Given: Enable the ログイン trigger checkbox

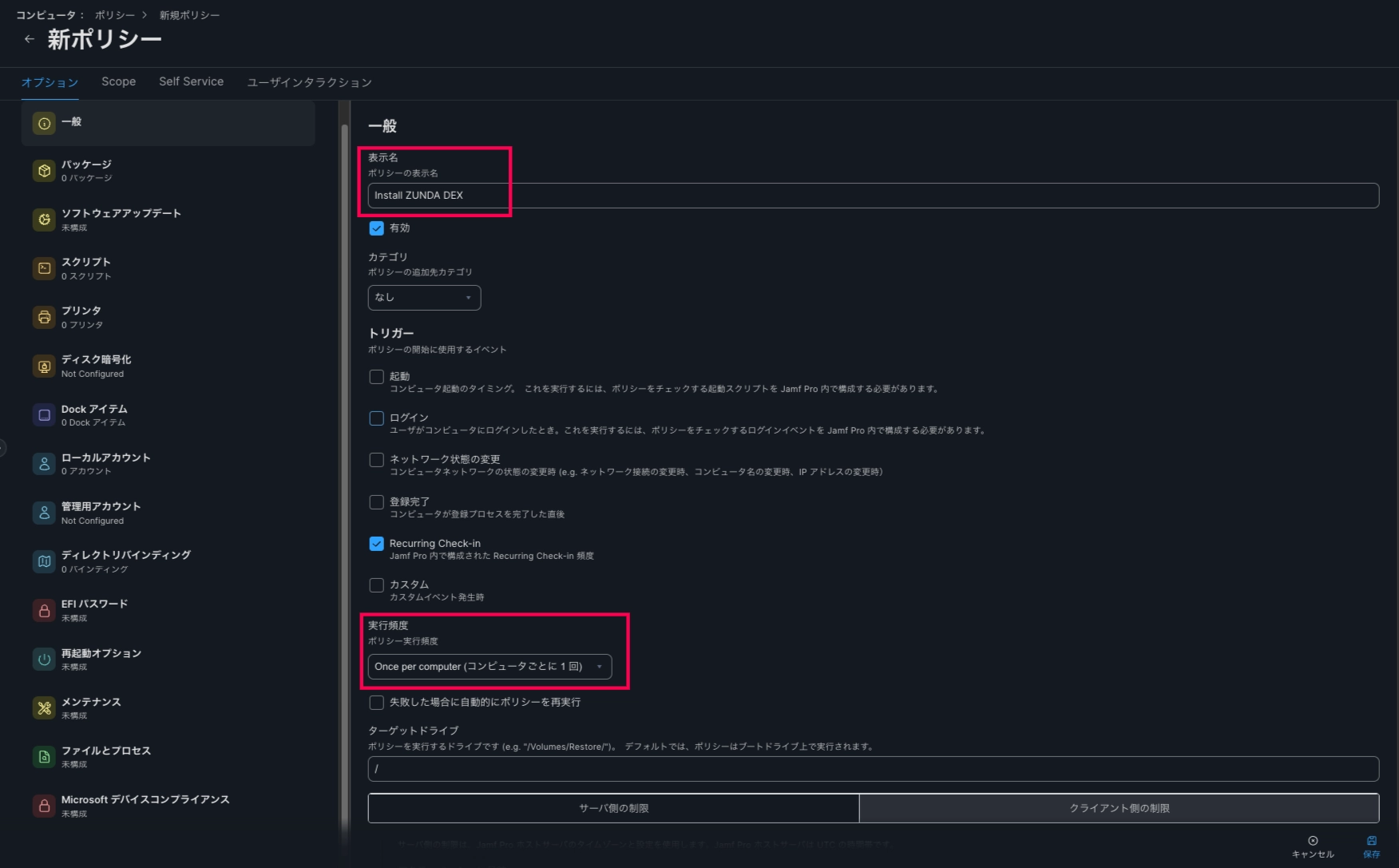Looking at the screenshot, I should point(376,418).
